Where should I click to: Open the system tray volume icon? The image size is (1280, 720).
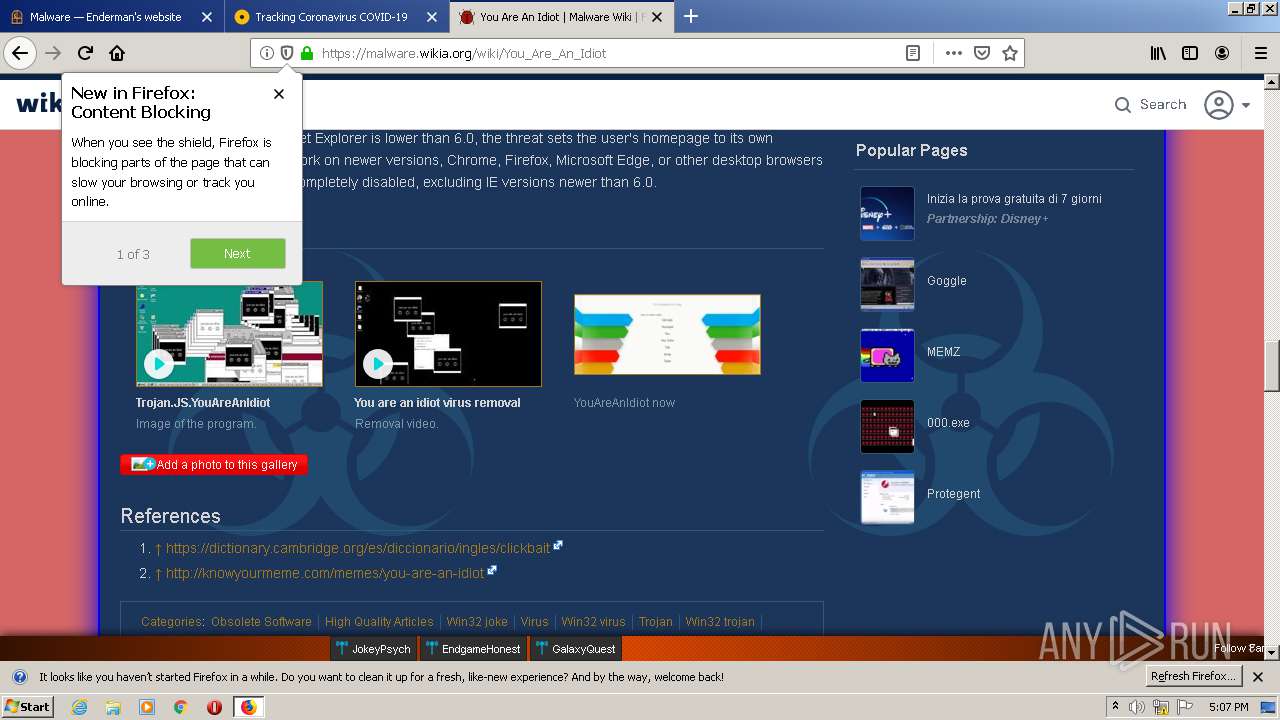1137,707
